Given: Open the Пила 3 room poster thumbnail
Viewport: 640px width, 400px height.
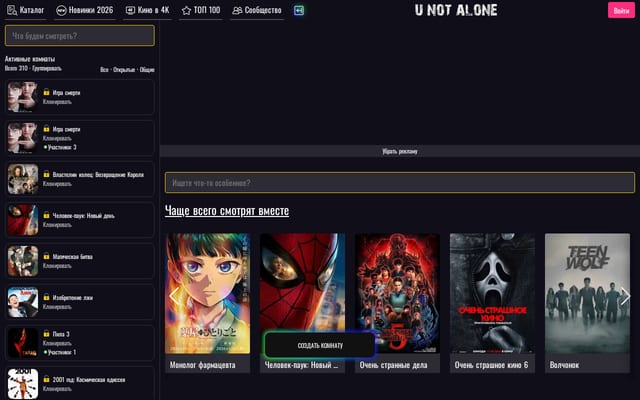Looking at the screenshot, I should coord(23,343).
